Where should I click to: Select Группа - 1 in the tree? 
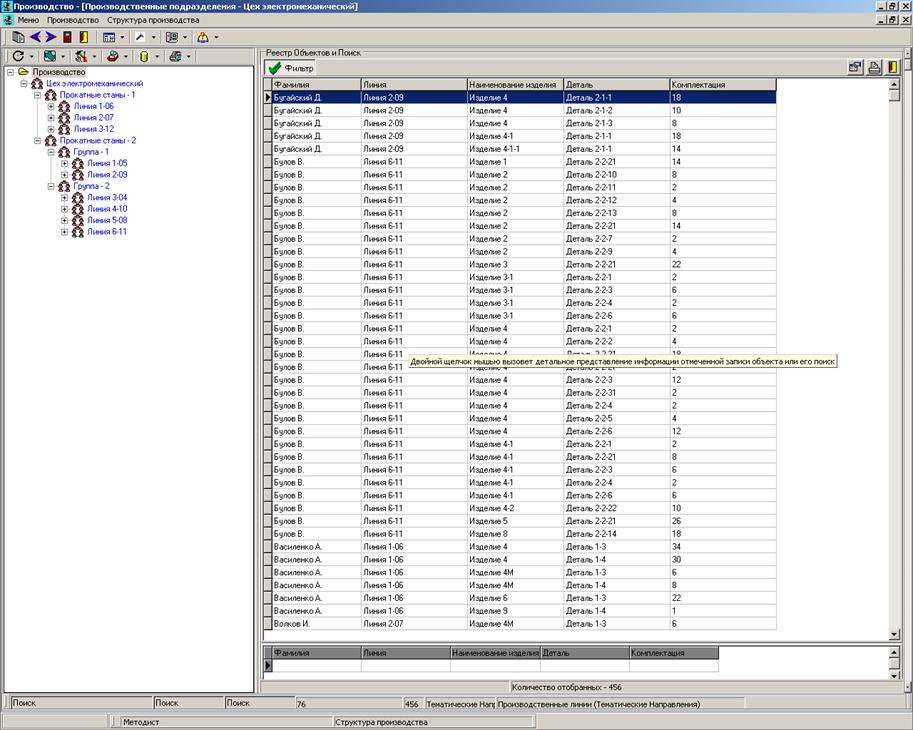(91, 152)
